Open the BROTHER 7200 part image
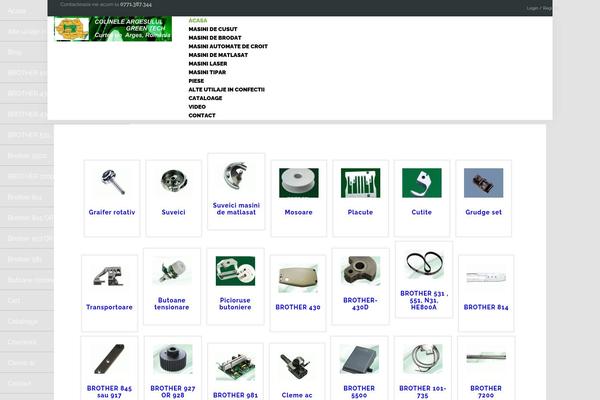Image resolution: width=600 pixels, height=400 pixels. point(486,359)
